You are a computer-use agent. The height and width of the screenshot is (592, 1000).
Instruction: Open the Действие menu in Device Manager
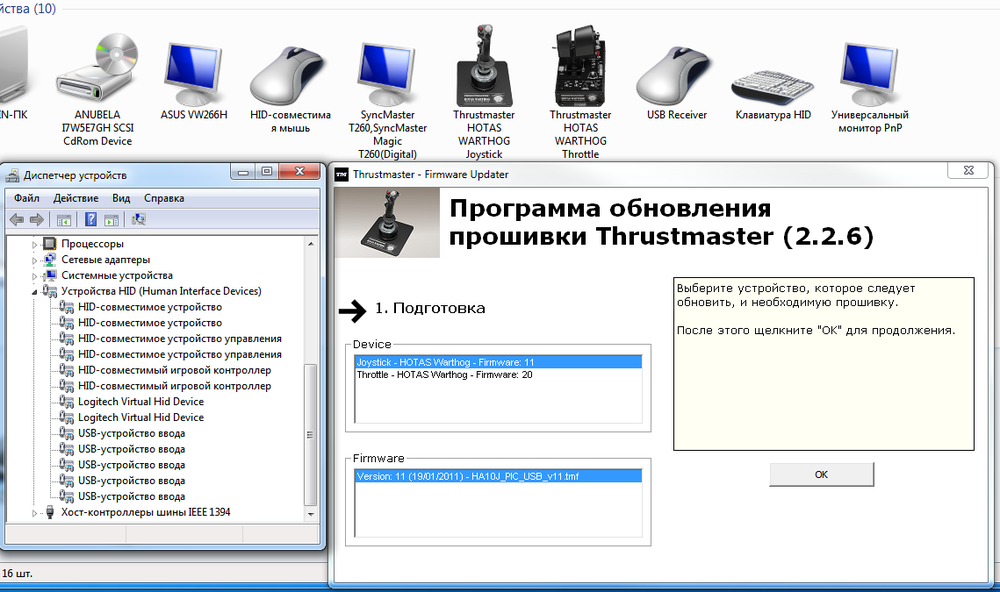click(x=75, y=198)
